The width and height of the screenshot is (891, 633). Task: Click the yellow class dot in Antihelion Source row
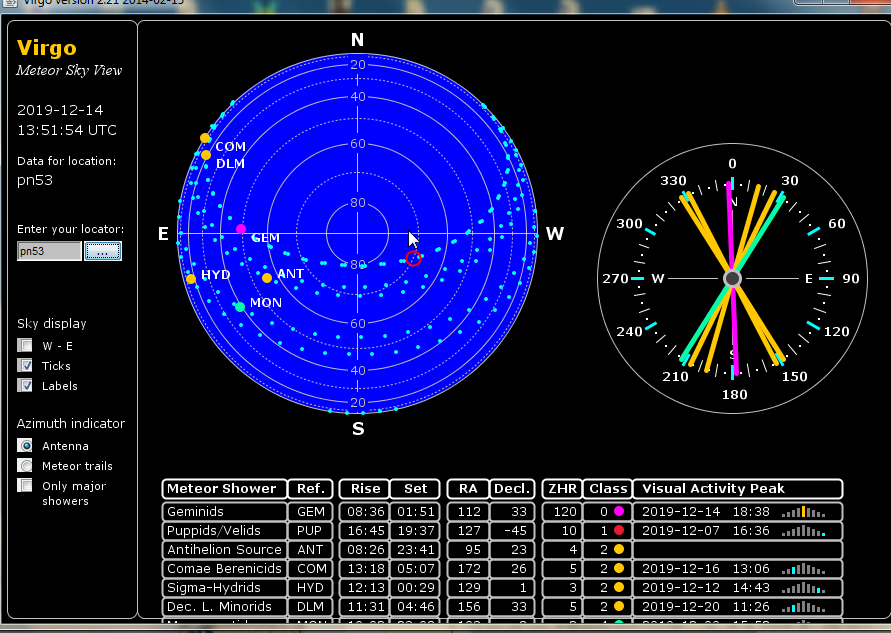[x=619, y=549]
